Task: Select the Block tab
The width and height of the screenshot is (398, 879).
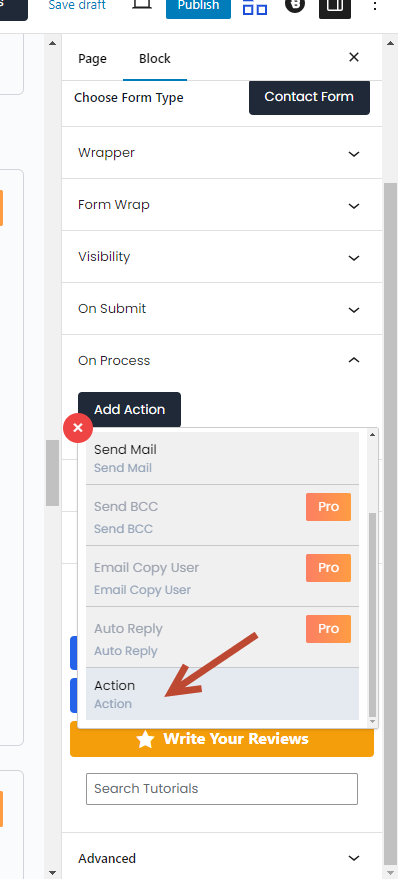Action: [155, 58]
